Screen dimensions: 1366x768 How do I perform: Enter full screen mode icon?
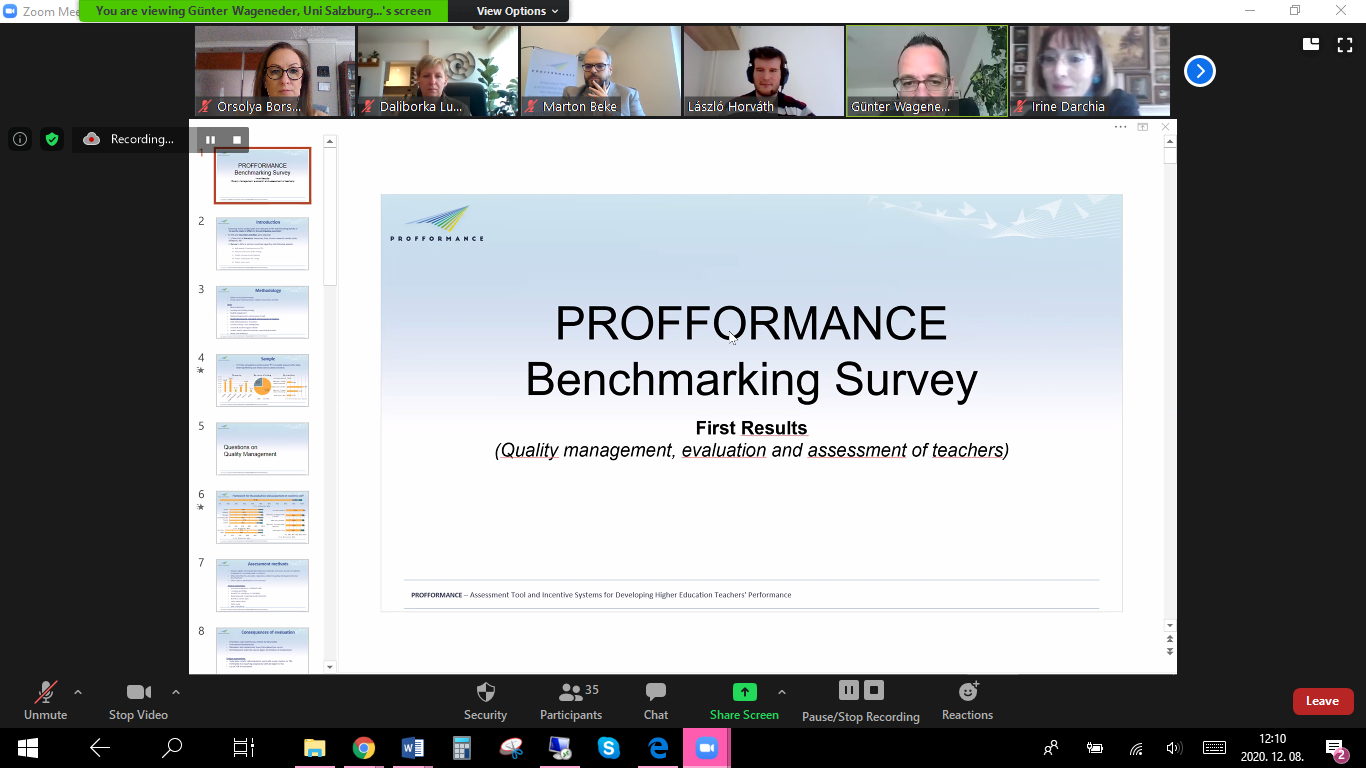(1345, 44)
